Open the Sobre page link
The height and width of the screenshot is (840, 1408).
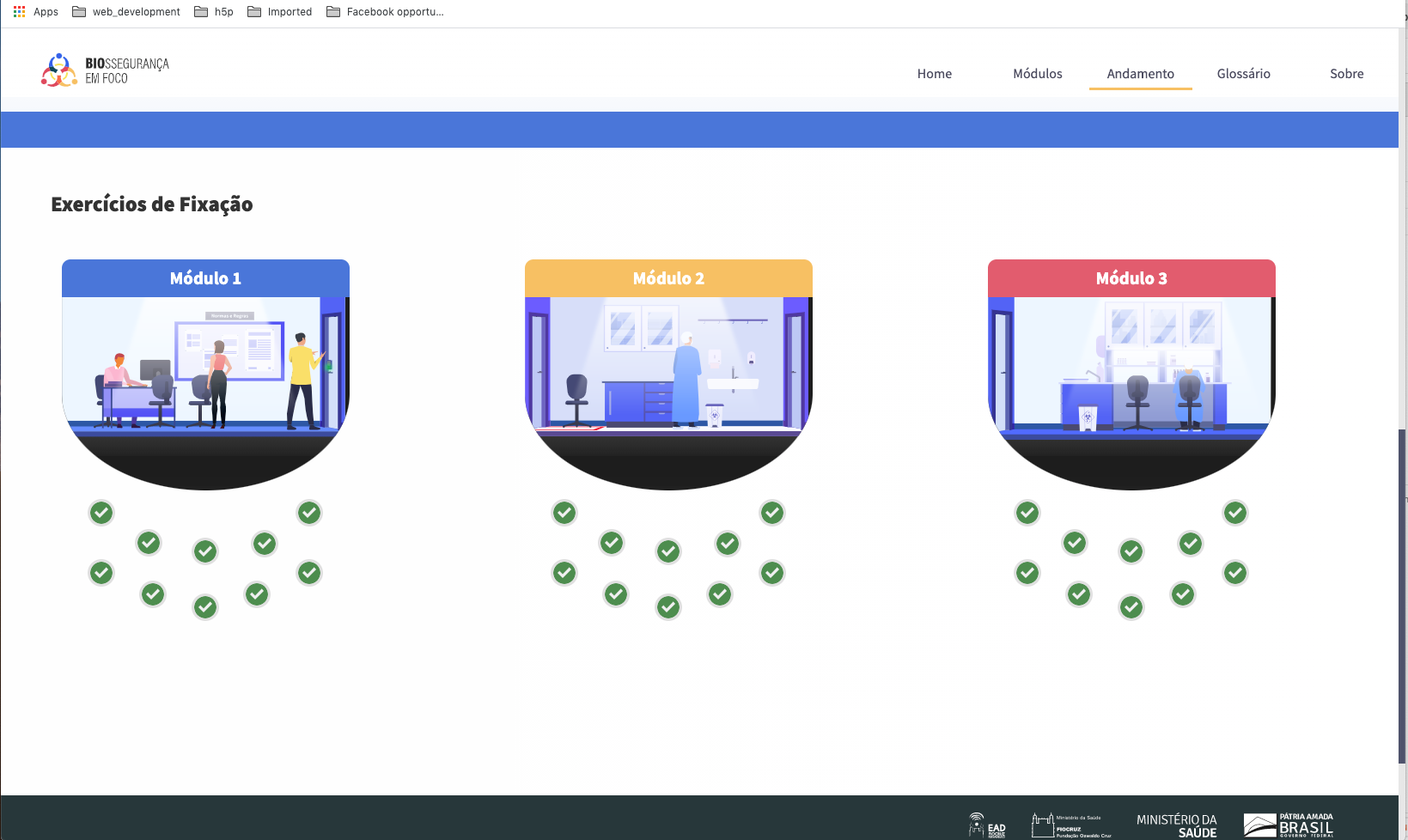1346,74
